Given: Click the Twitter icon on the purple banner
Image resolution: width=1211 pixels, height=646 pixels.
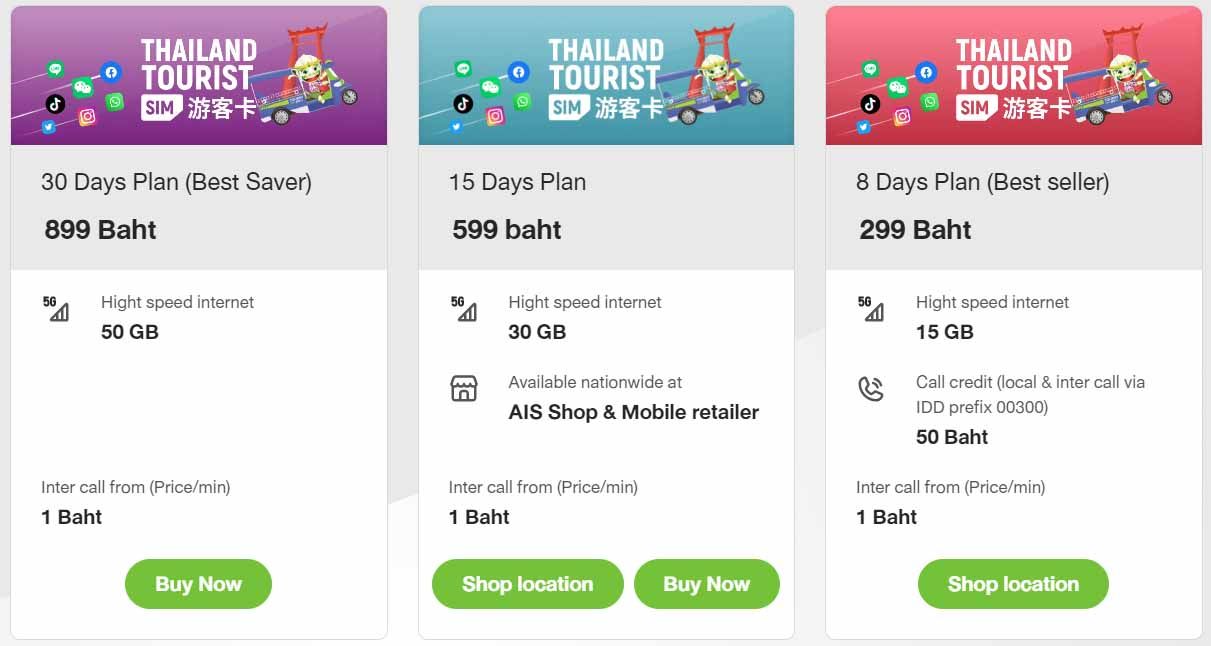Looking at the screenshot, I should coord(48,127).
